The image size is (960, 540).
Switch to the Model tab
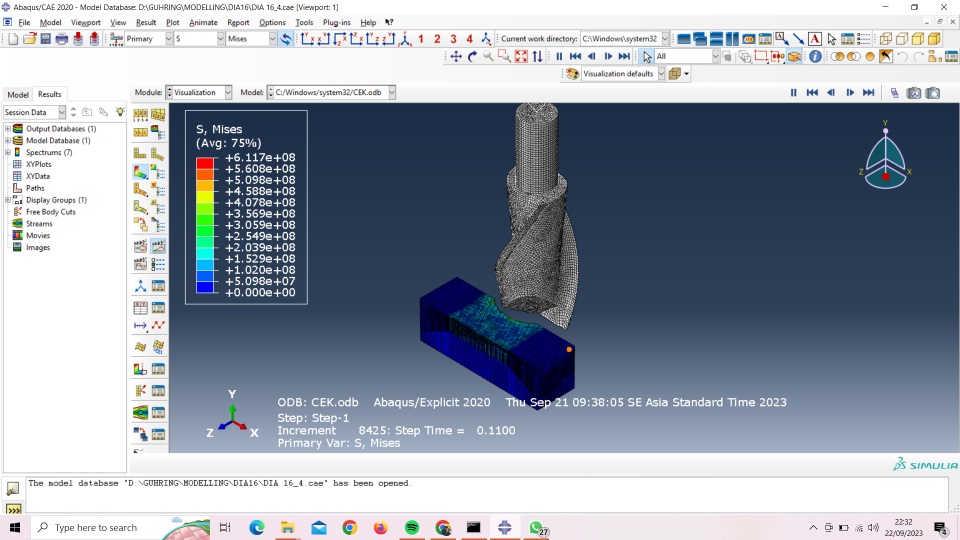click(18, 94)
